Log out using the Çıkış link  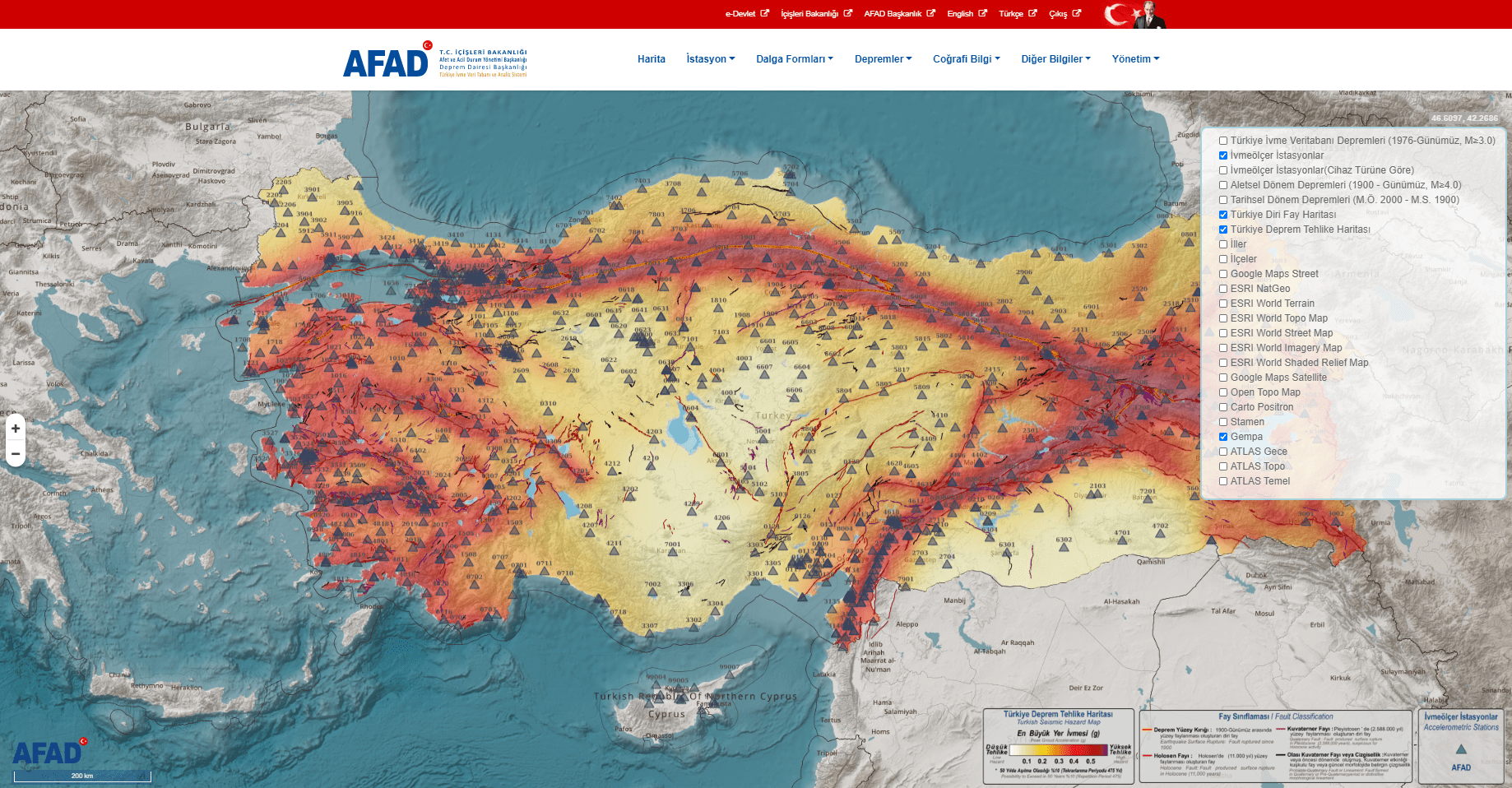[1058, 14]
